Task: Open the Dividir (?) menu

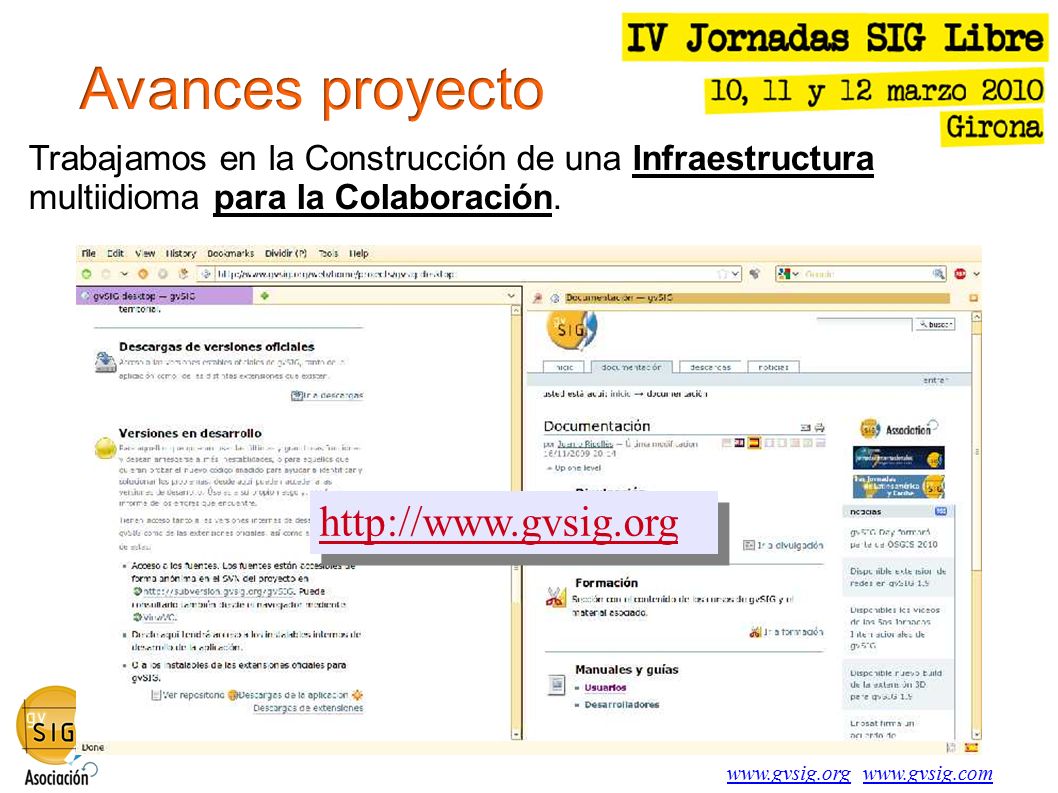Action: tap(285, 253)
